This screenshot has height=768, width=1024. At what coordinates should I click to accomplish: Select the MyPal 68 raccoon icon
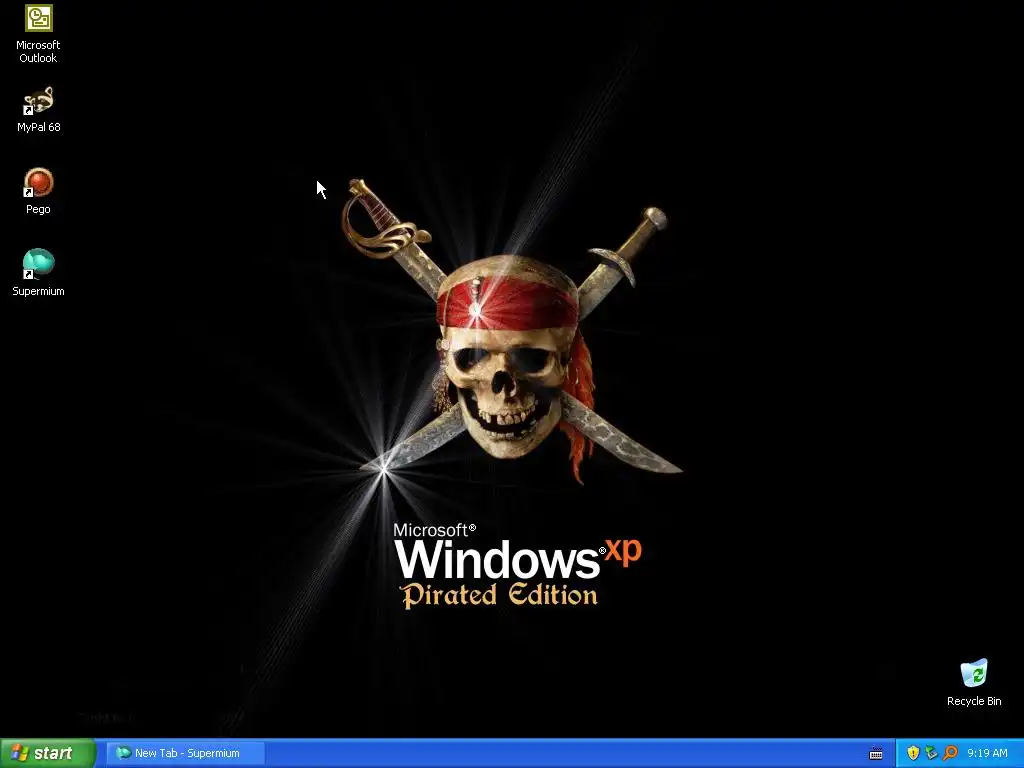39,101
